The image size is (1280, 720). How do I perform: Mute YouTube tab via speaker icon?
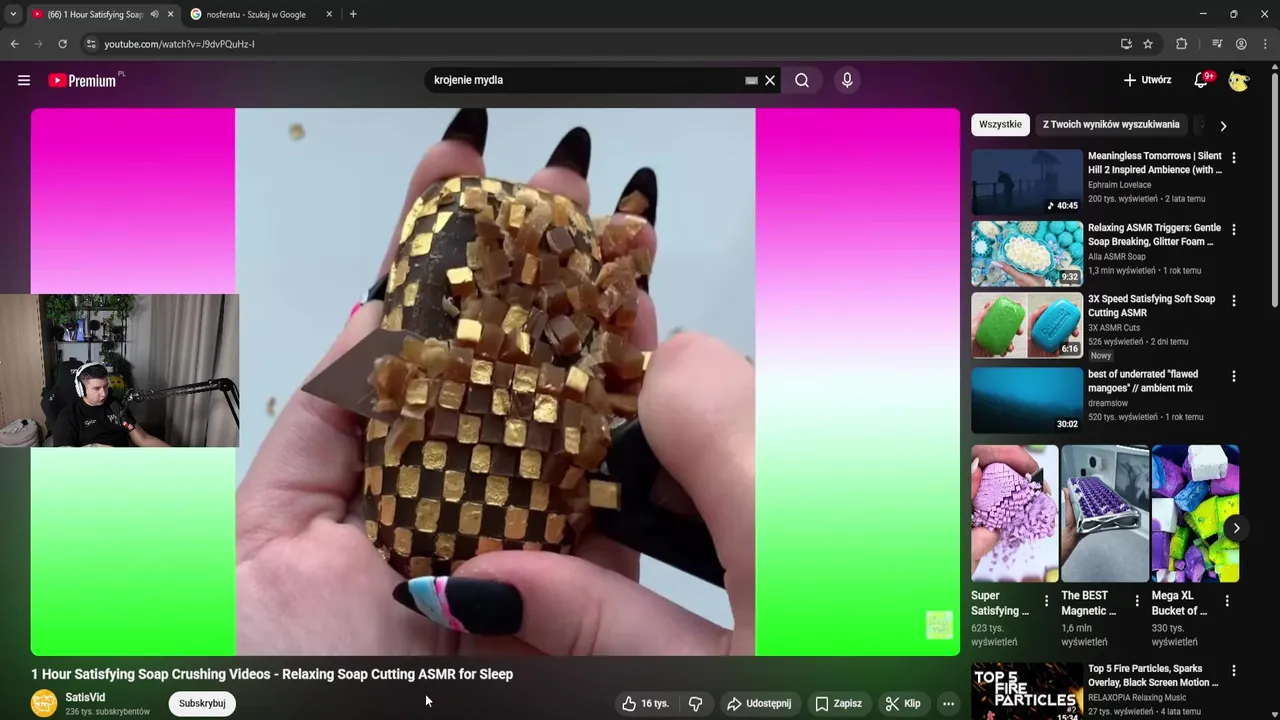(154, 14)
